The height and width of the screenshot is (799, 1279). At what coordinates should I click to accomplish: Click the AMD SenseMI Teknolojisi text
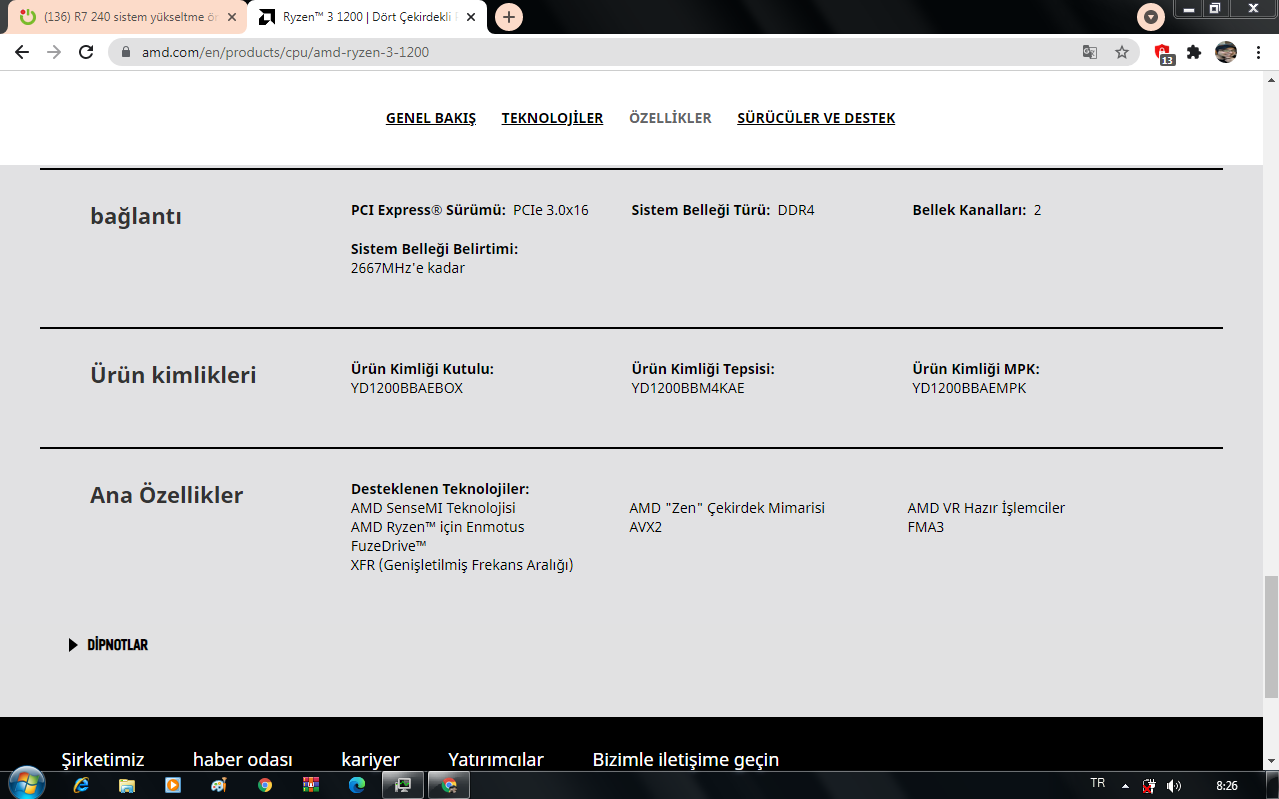[433, 508]
